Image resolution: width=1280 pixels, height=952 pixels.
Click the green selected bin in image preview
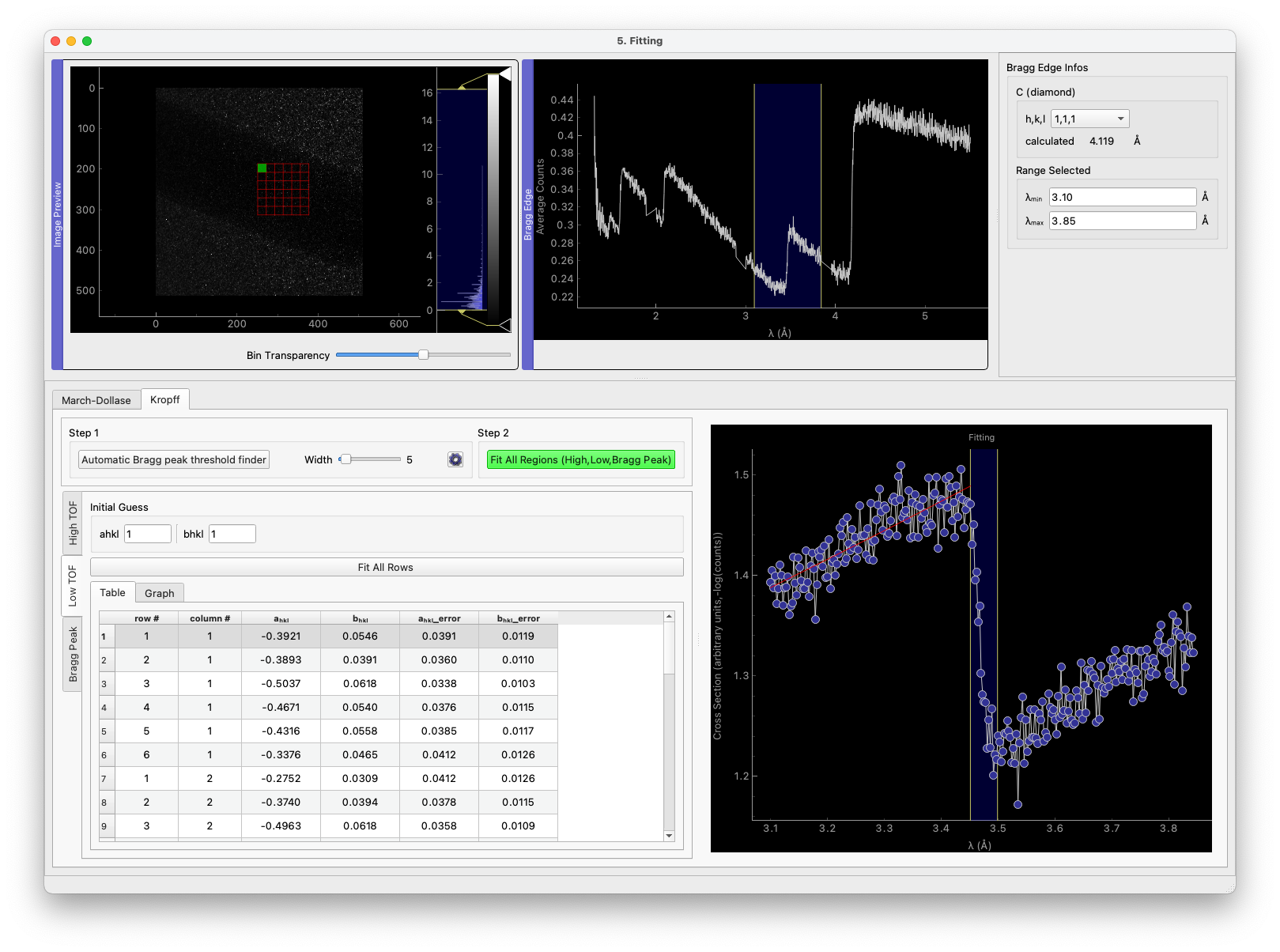pyautogui.click(x=262, y=168)
